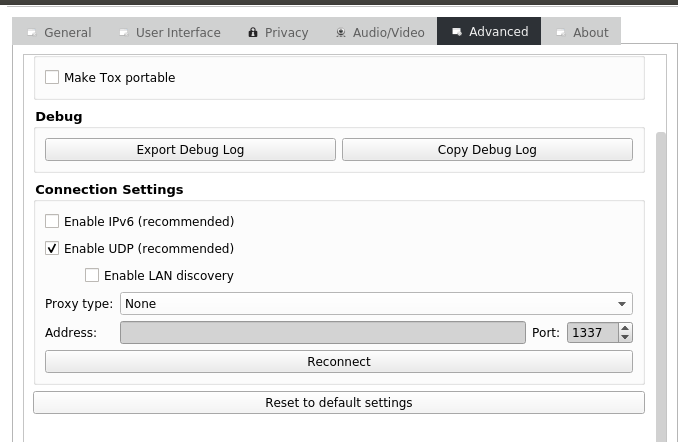Click Copy Debug Log button
The height and width of the screenshot is (442, 678).
coord(487,150)
